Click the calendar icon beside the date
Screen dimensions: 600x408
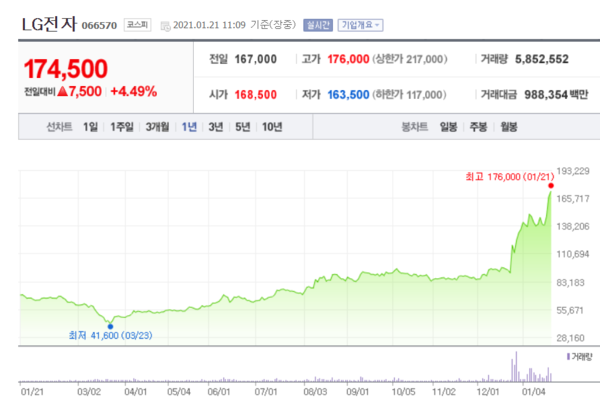(165, 26)
